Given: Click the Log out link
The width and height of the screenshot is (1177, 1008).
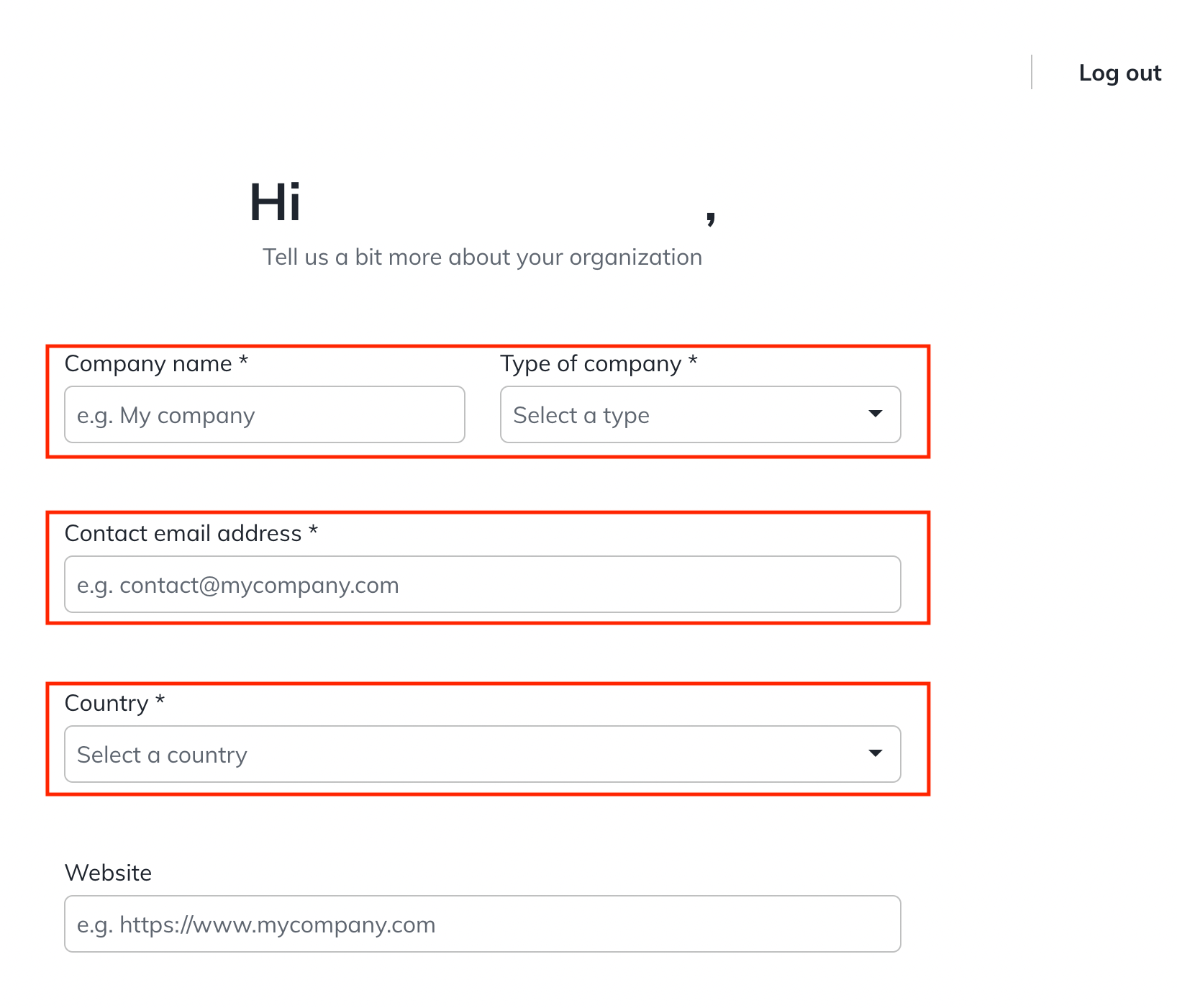Looking at the screenshot, I should [x=1120, y=73].
